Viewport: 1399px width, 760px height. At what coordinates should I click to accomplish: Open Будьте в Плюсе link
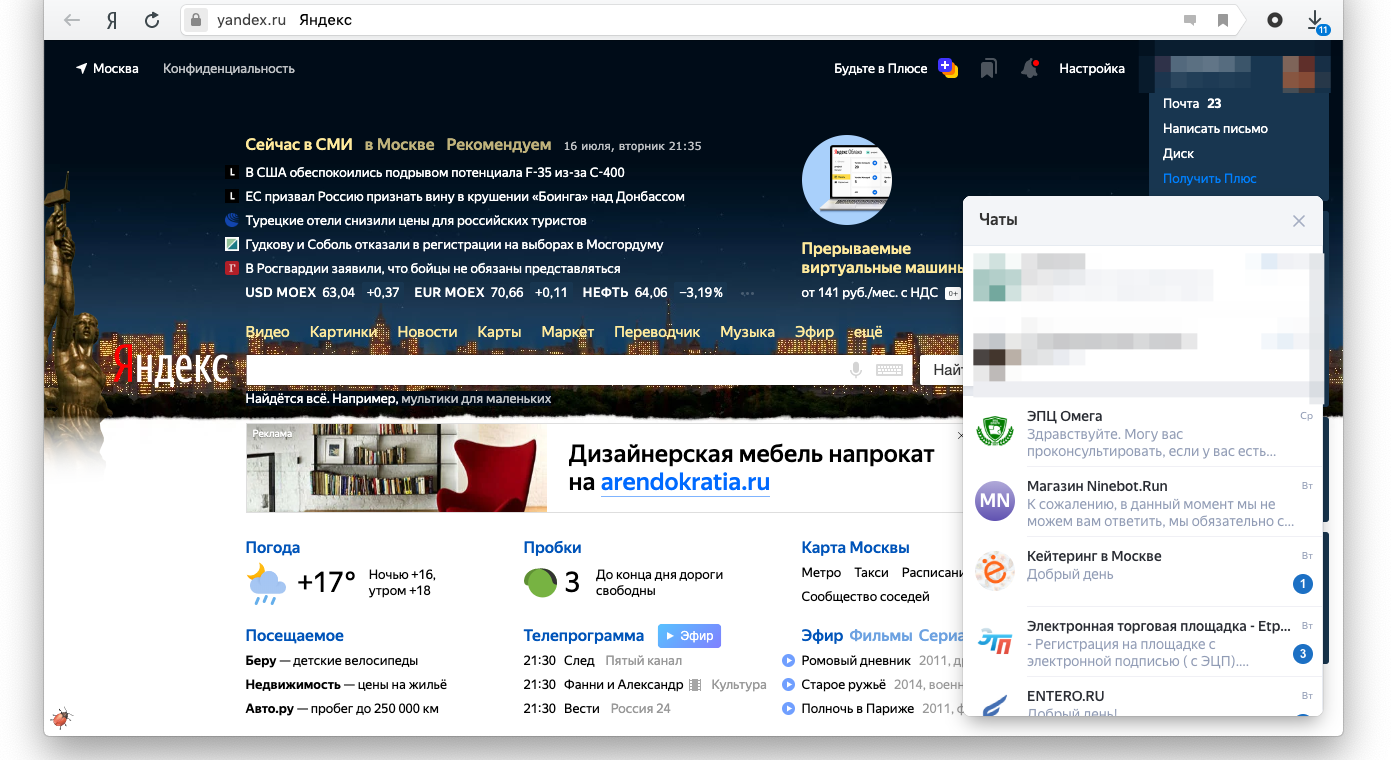click(x=881, y=69)
